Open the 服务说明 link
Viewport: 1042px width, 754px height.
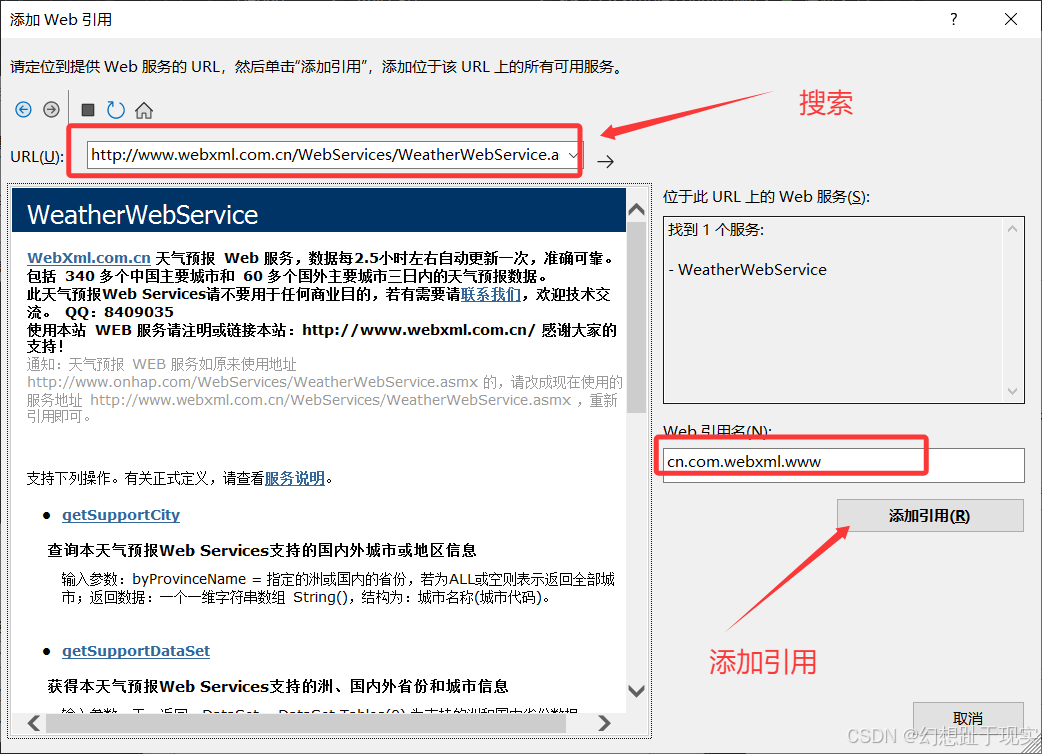pyautogui.click(x=295, y=478)
